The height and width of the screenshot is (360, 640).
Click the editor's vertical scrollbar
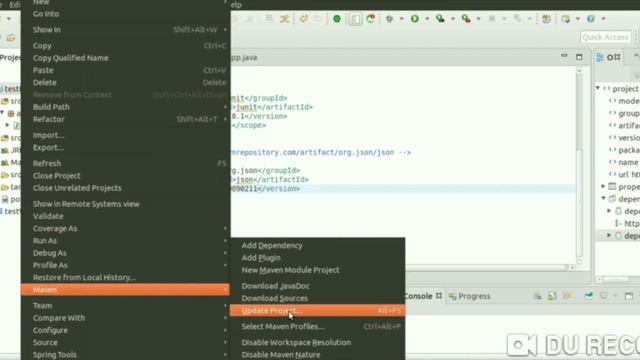(x=579, y=165)
